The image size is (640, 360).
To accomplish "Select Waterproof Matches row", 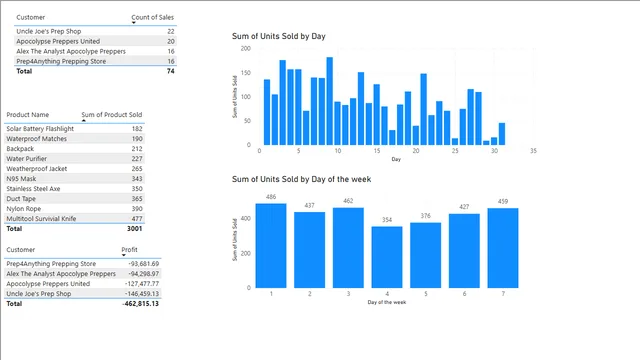I will click(75, 139).
